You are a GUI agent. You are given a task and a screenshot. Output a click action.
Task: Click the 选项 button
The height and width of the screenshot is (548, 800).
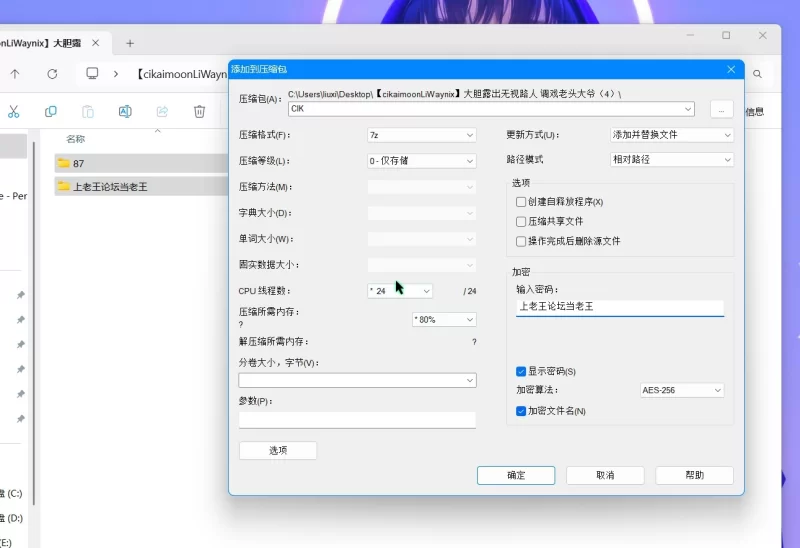tap(278, 450)
